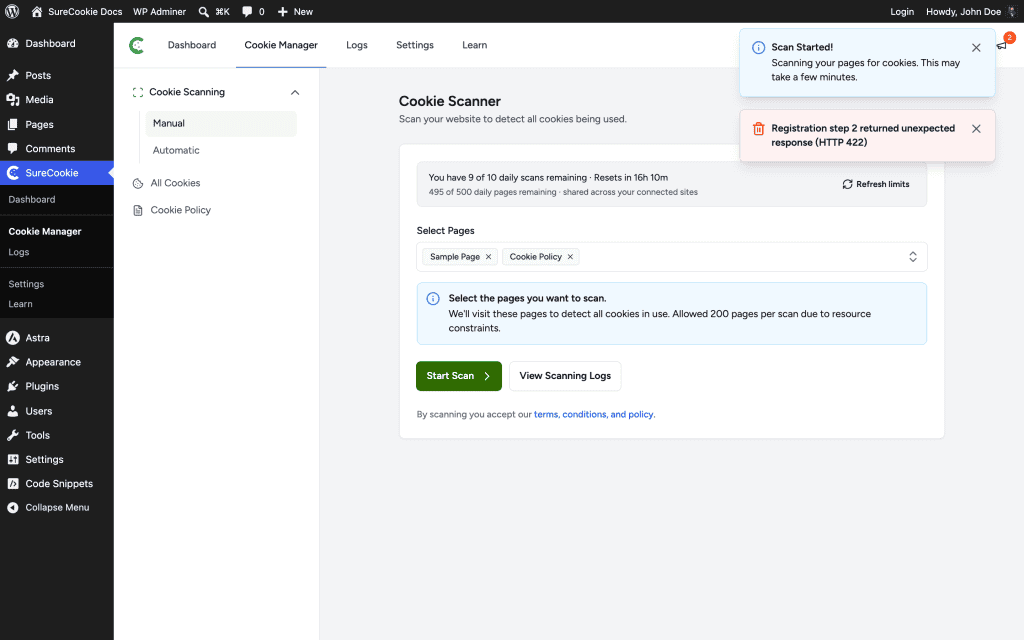Open the admin bar search icon
This screenshot has height=640, width=1024.
[x=204, y=12]
